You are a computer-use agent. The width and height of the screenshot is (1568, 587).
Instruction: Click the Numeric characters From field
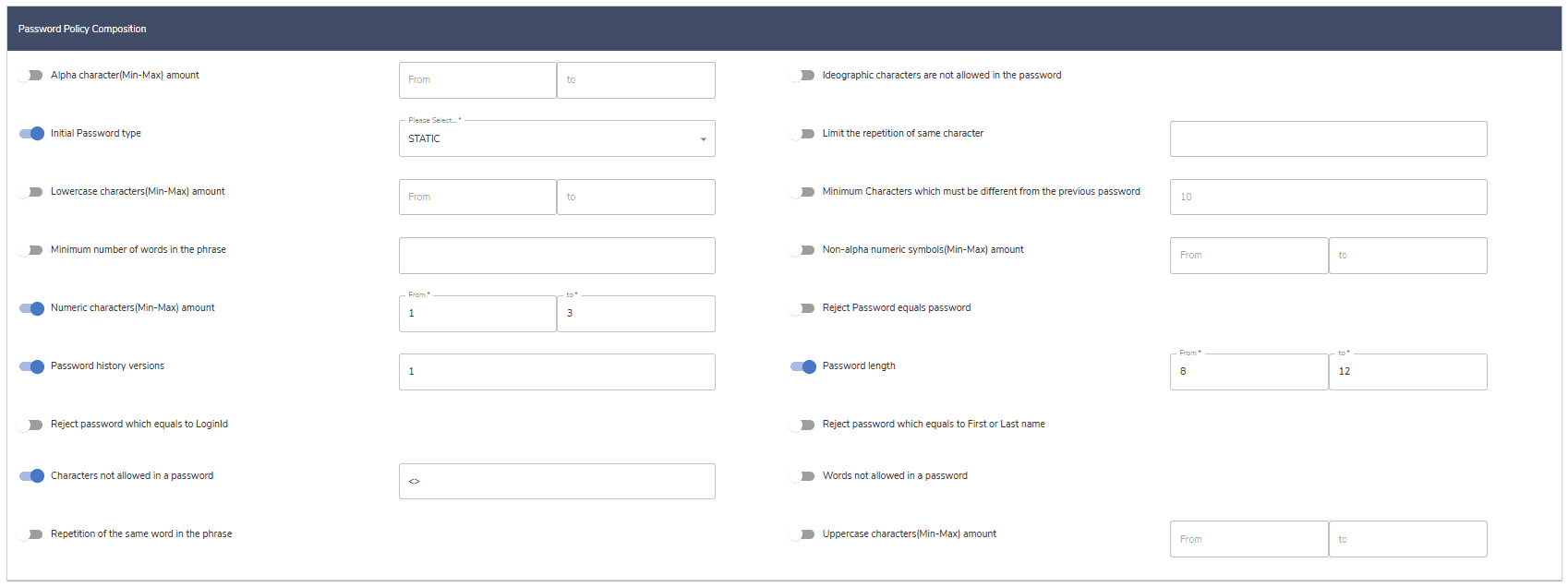[x=477, y=314]
